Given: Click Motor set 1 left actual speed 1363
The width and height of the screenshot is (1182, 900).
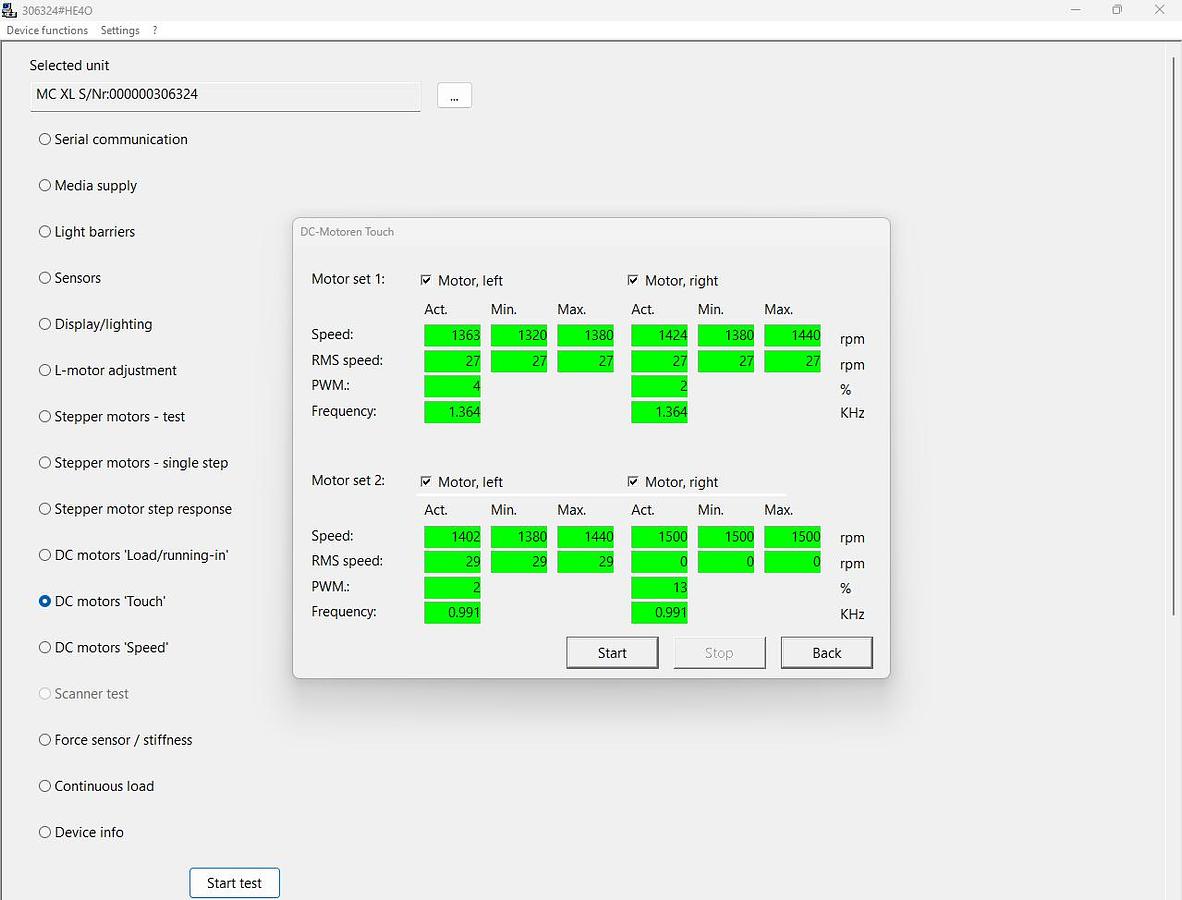Looking at the screenshot, I should (x=452, y=335).
